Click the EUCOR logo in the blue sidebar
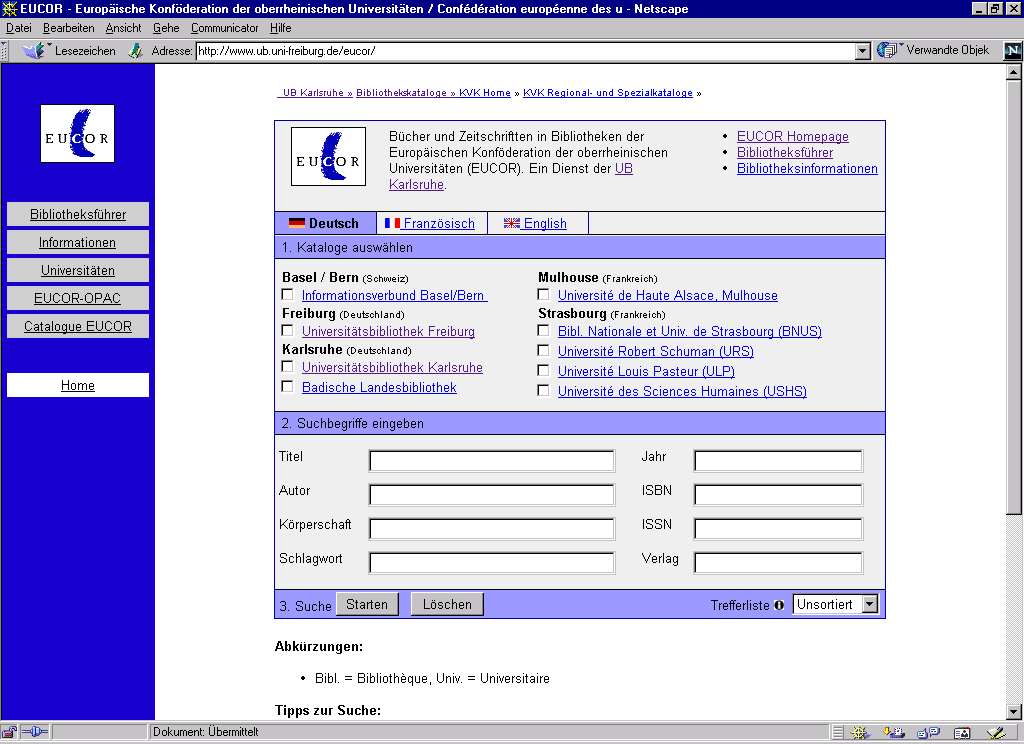The width and height of the screenshot is (1024, 744). 77,133
